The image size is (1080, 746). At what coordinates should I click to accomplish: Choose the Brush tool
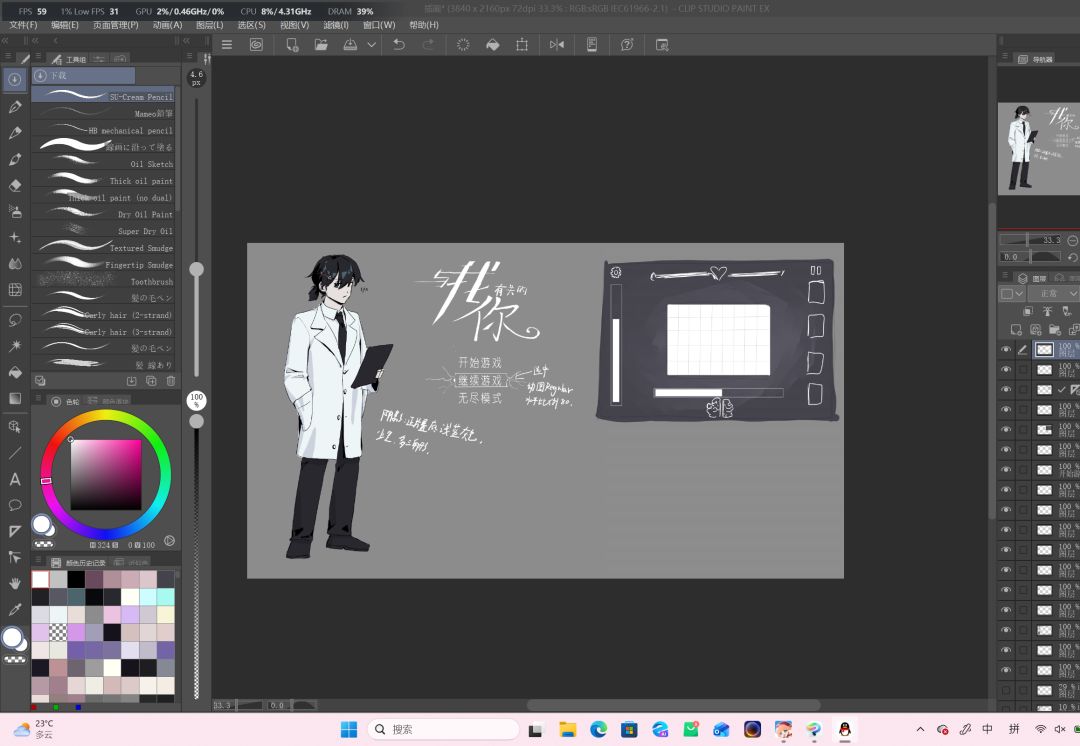(15, 159)
